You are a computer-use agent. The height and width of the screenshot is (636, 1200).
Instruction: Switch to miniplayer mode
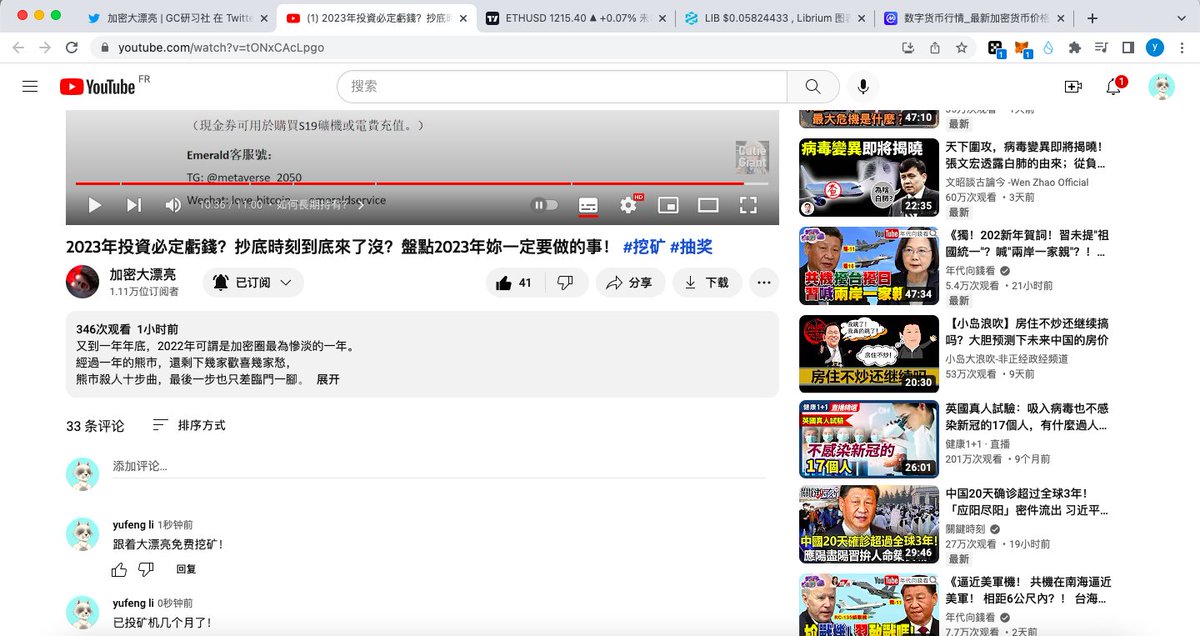pos(668,205)
